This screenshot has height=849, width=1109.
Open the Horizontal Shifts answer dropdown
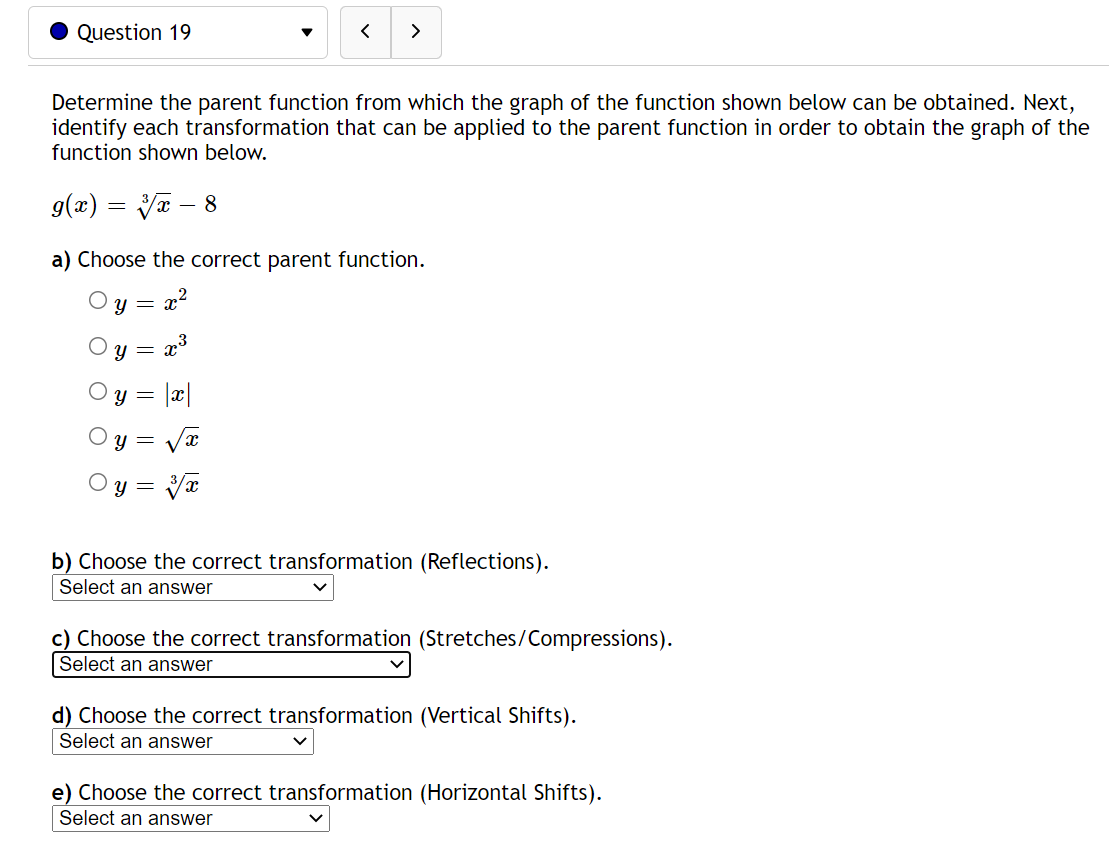pos(190,818)
